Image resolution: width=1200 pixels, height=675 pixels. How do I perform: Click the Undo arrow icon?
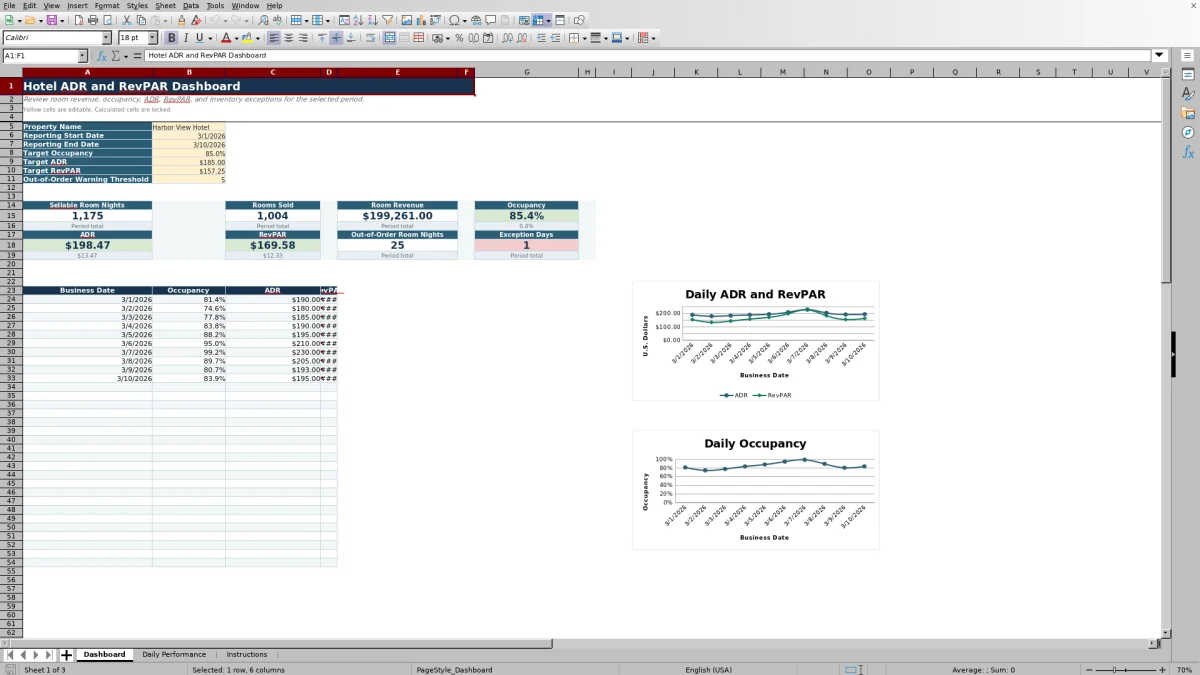214,20
